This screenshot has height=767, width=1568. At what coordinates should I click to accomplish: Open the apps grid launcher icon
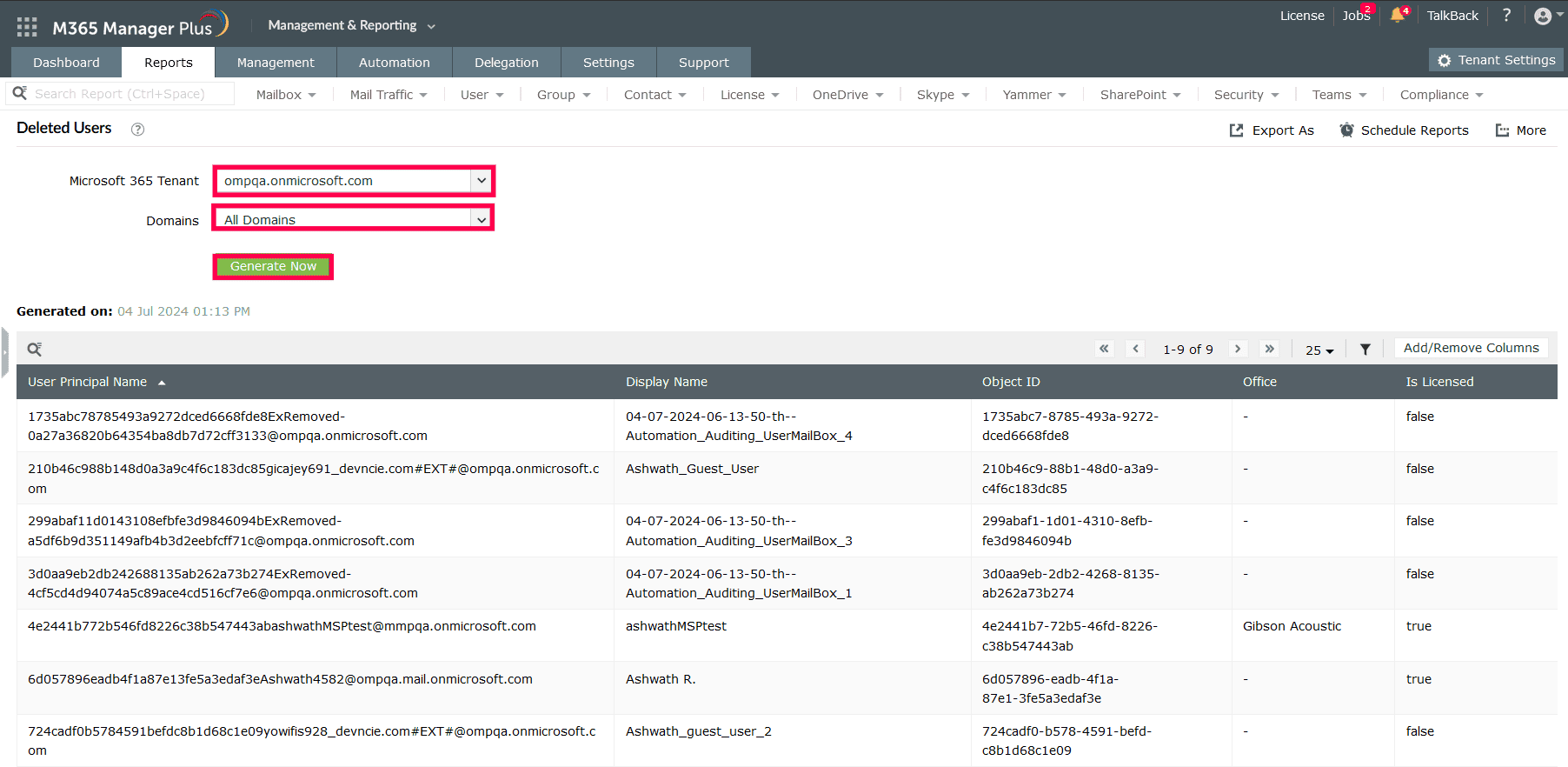[27, 27]
